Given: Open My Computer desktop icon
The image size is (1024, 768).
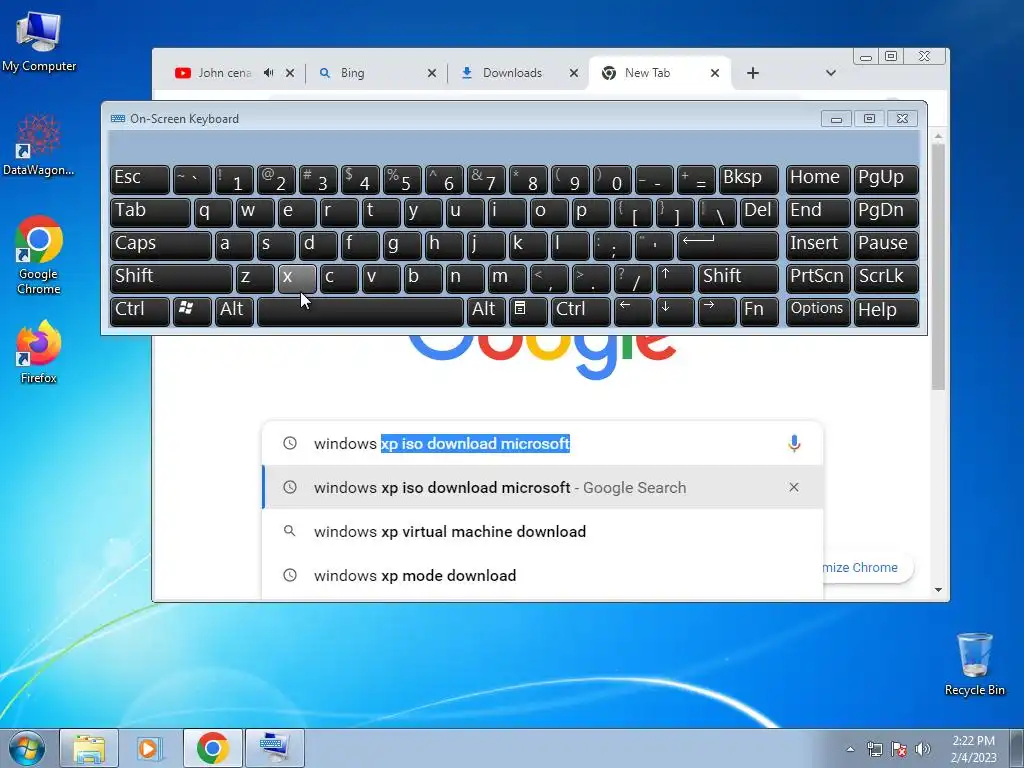Looking at the screenshot, I should pos(39,42).
